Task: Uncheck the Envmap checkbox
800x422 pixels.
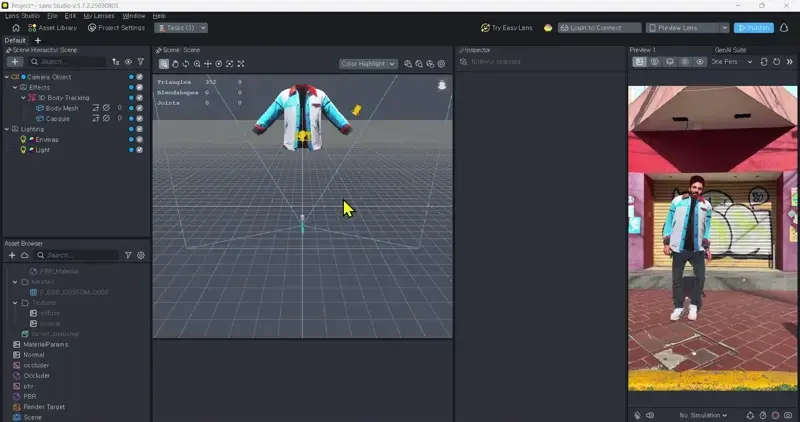Action: [x=139, y=139]
